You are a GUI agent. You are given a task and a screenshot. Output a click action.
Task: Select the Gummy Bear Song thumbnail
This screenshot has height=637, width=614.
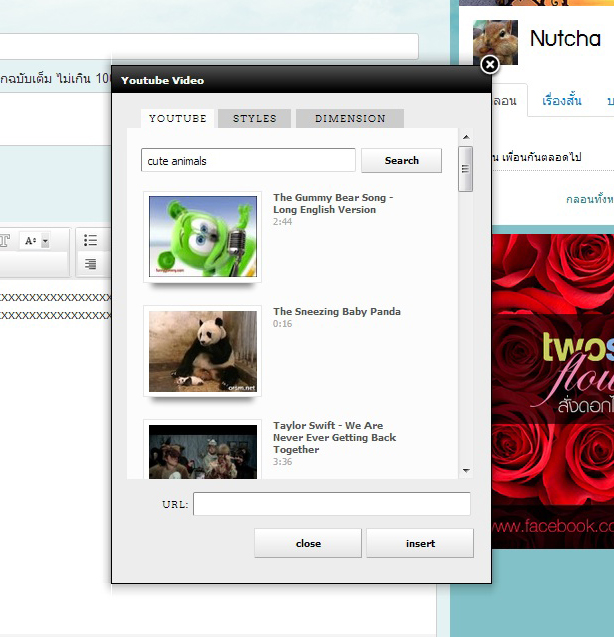(x=203, y=236)
